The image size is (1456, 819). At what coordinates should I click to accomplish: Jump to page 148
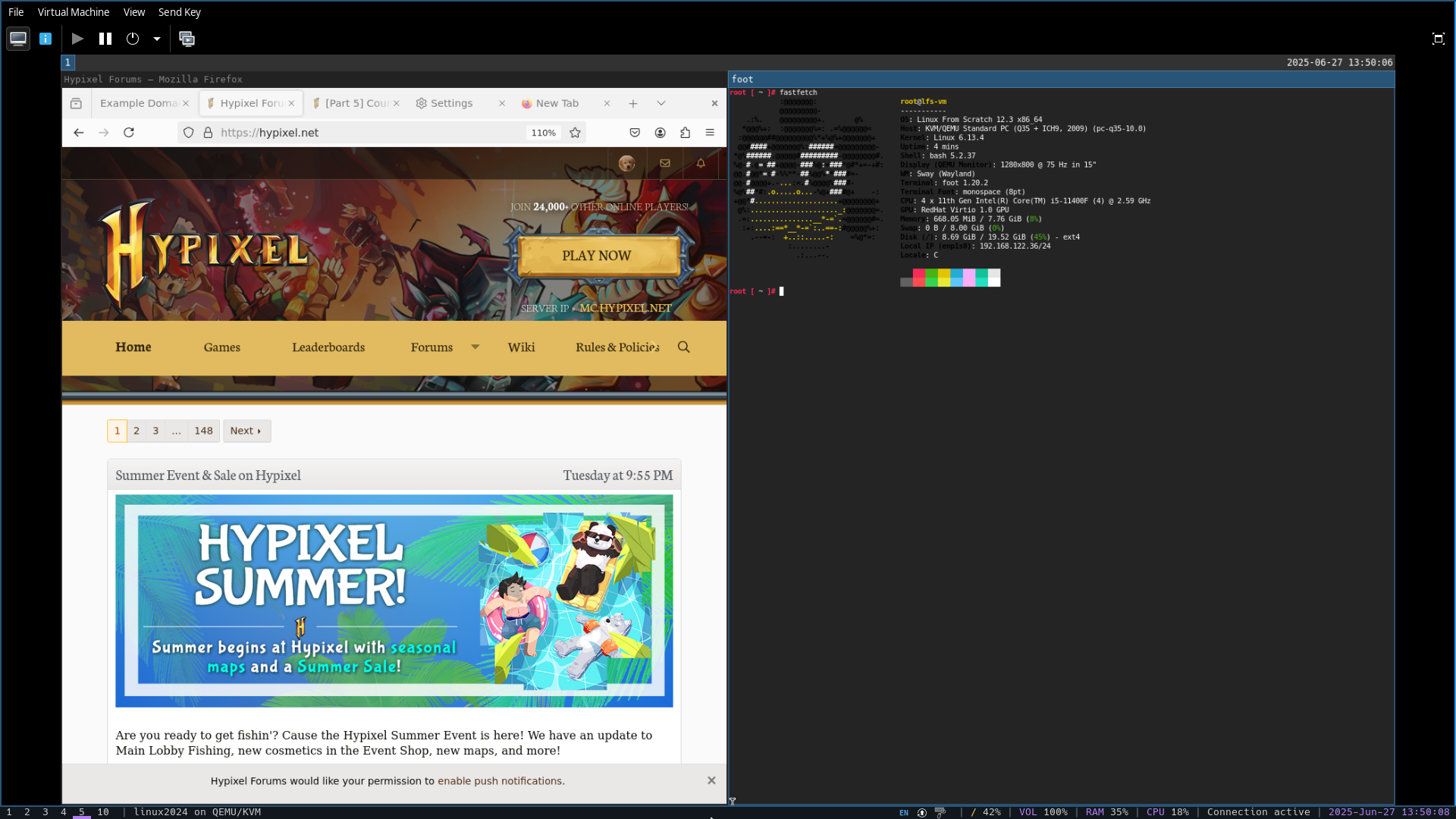[x=203, y=431]
